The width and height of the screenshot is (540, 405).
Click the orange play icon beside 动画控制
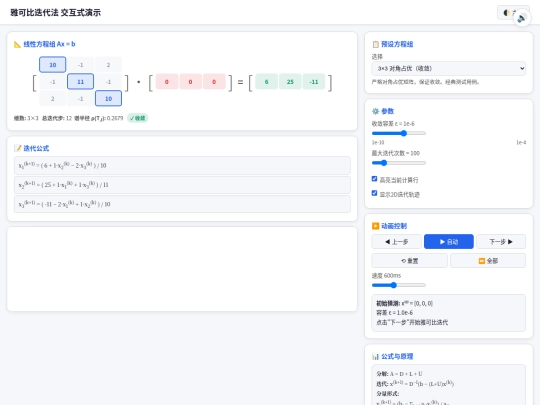(375, 226)
